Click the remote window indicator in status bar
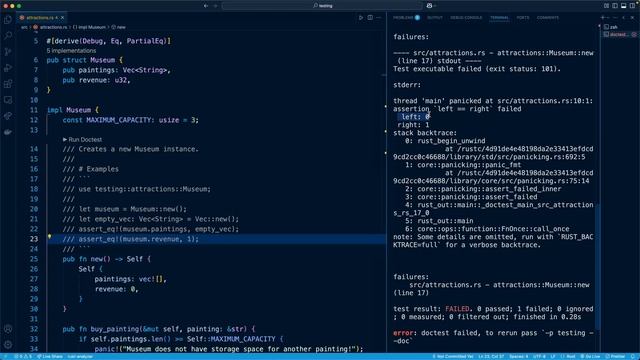 [x=5, y=356]
